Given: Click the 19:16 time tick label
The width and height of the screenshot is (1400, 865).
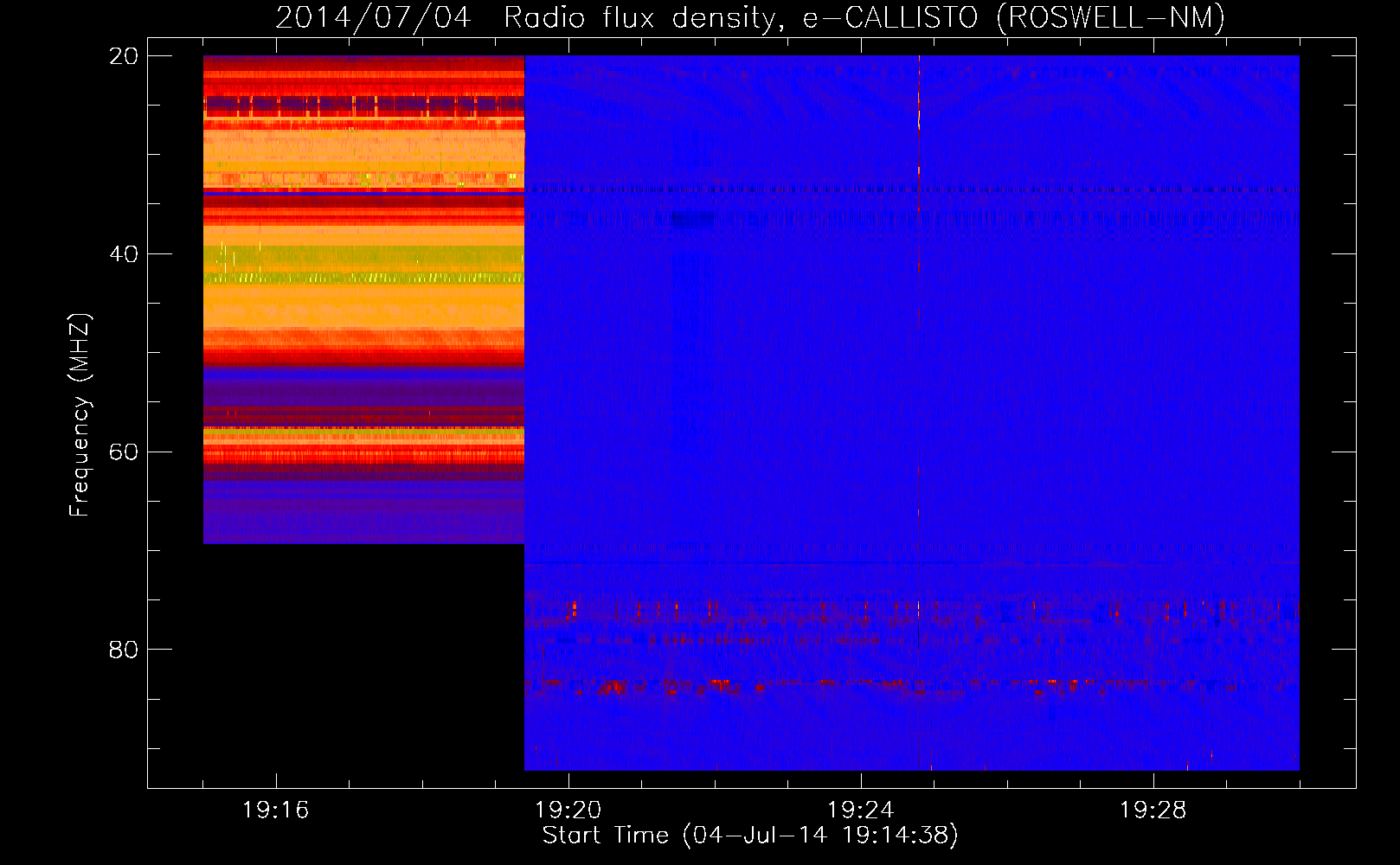Looking at the screenshot, I should (x=276, y=811).
